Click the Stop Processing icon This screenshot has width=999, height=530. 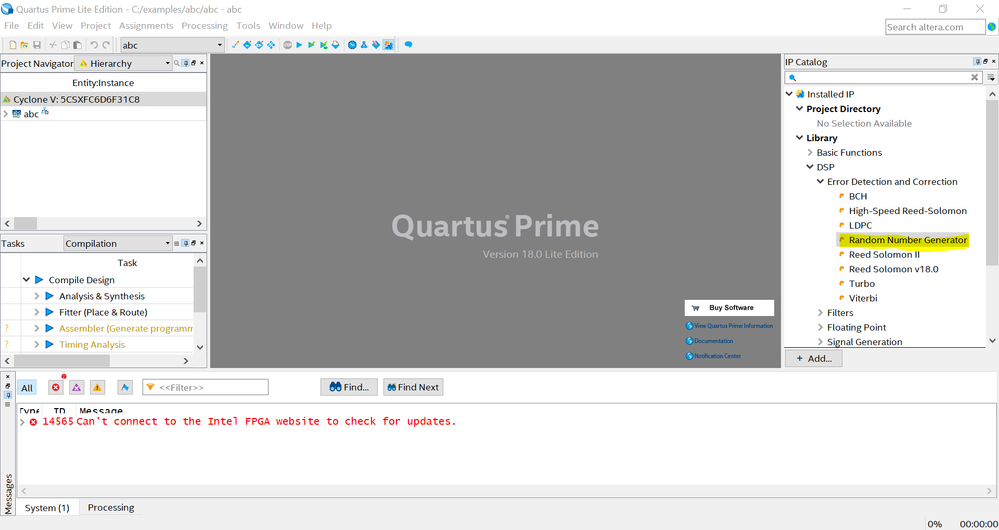[x=287, y=45]
